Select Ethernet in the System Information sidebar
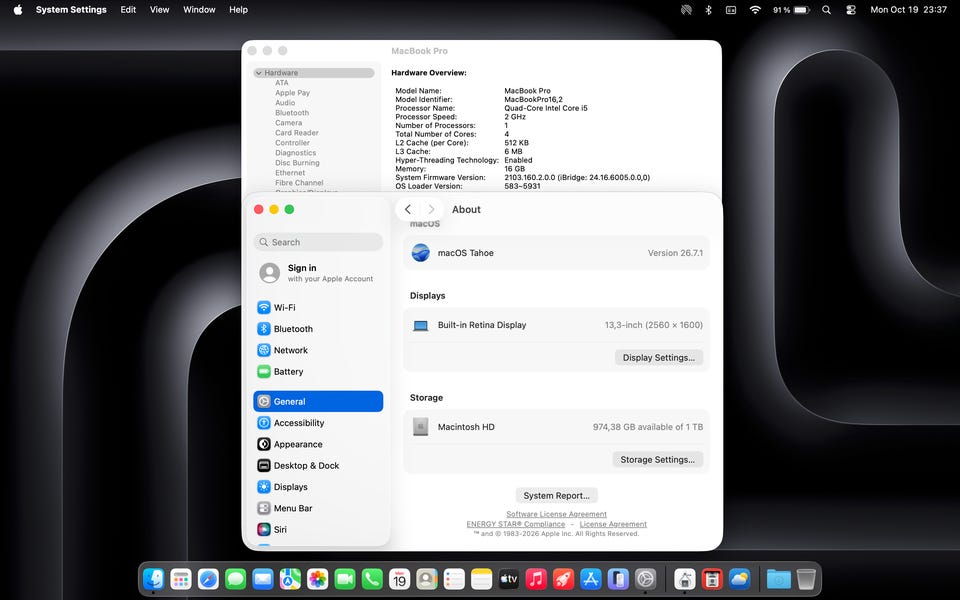Screen dimensions: 960x600 click(x=290, y=173)
